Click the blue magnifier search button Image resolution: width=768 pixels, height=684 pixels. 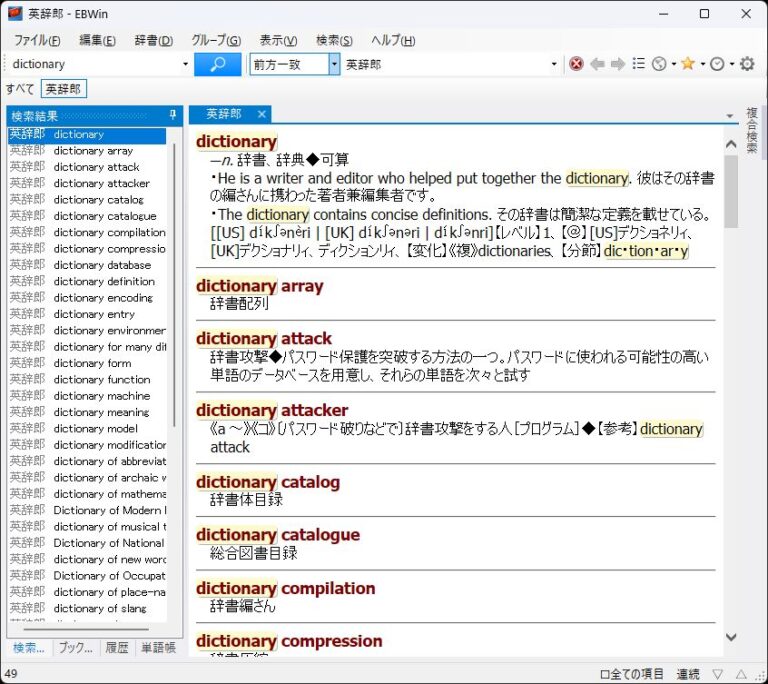pyautogui.click(x=218, y=64)
